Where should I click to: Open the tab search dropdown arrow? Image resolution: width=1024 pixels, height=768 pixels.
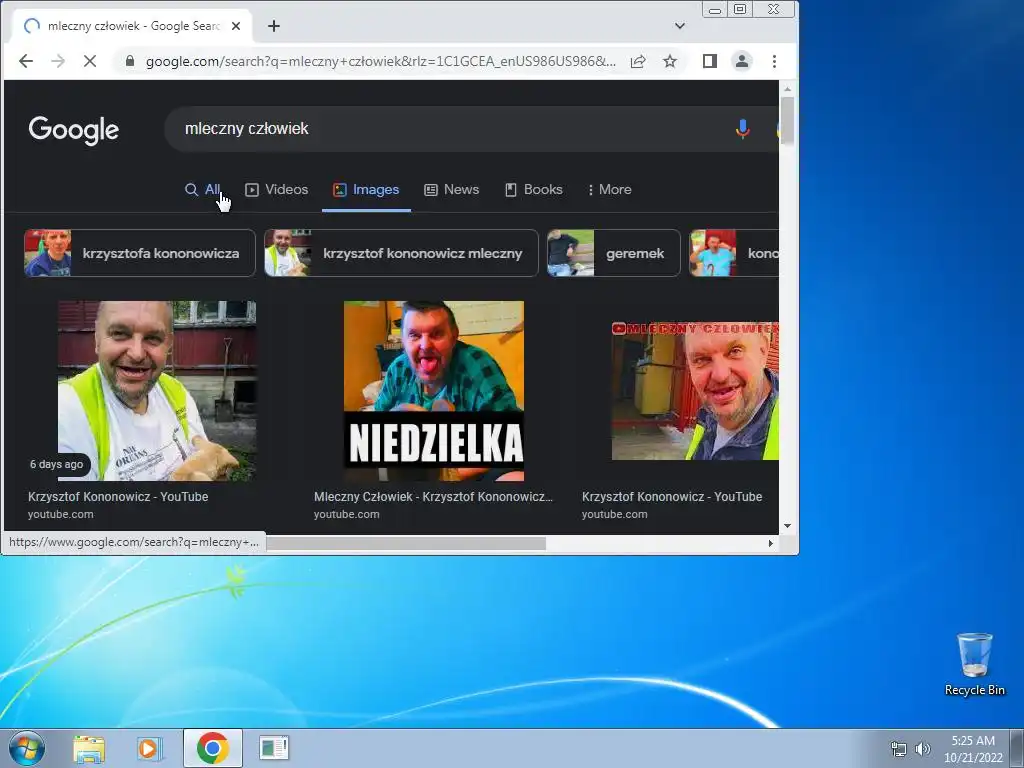point(680,26)
